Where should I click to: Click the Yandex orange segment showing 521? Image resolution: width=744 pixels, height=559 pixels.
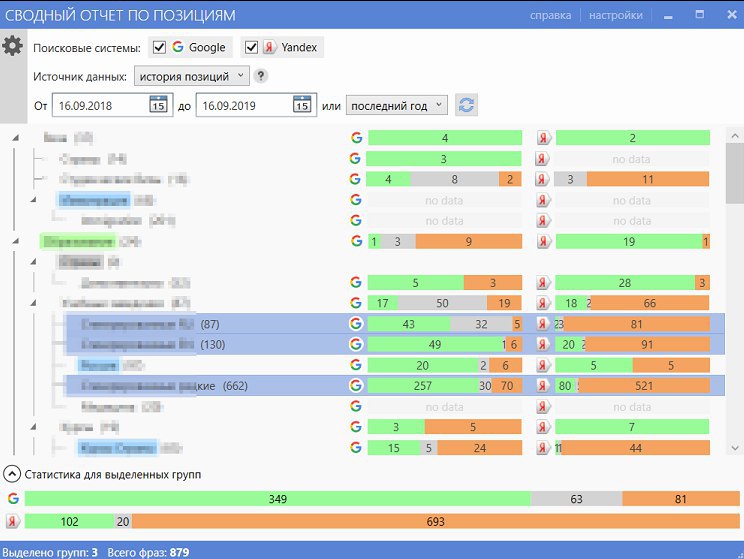tap(644, 386)
